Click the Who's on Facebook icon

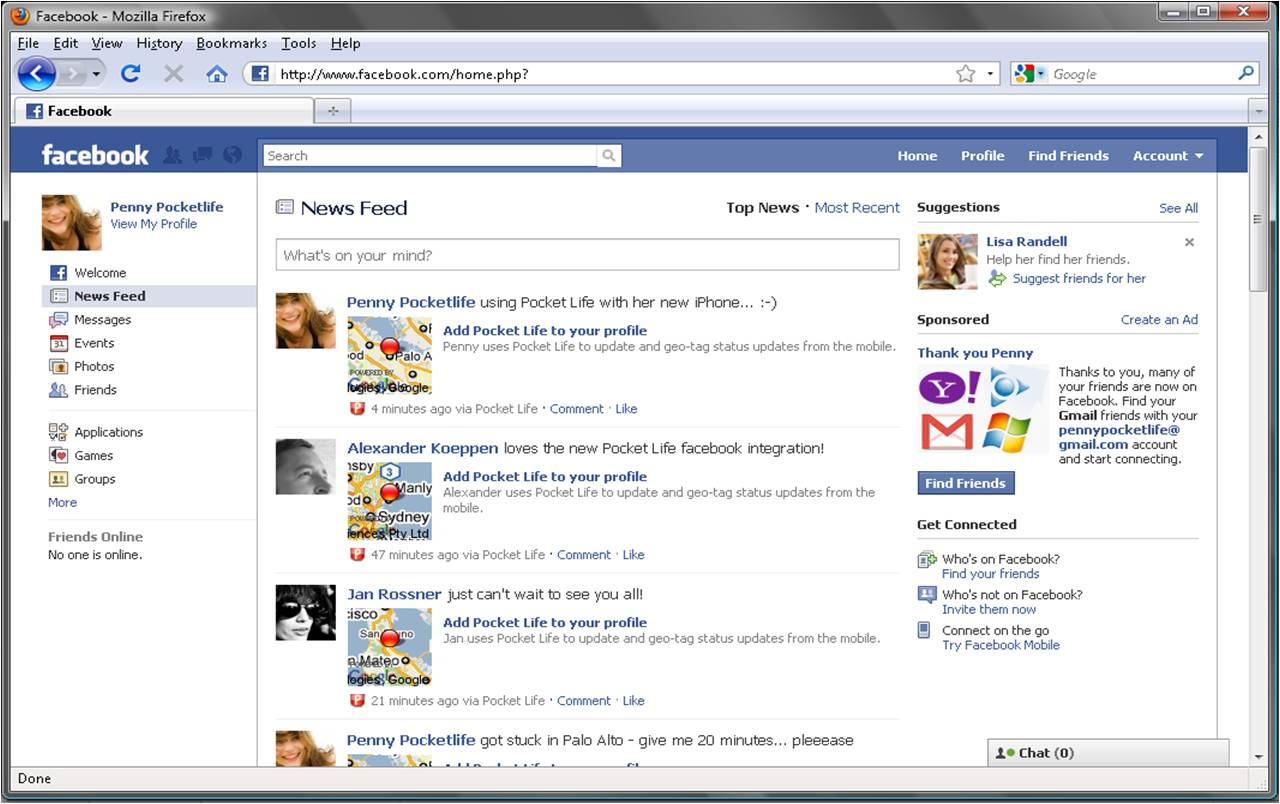click(x=927, y=560)
